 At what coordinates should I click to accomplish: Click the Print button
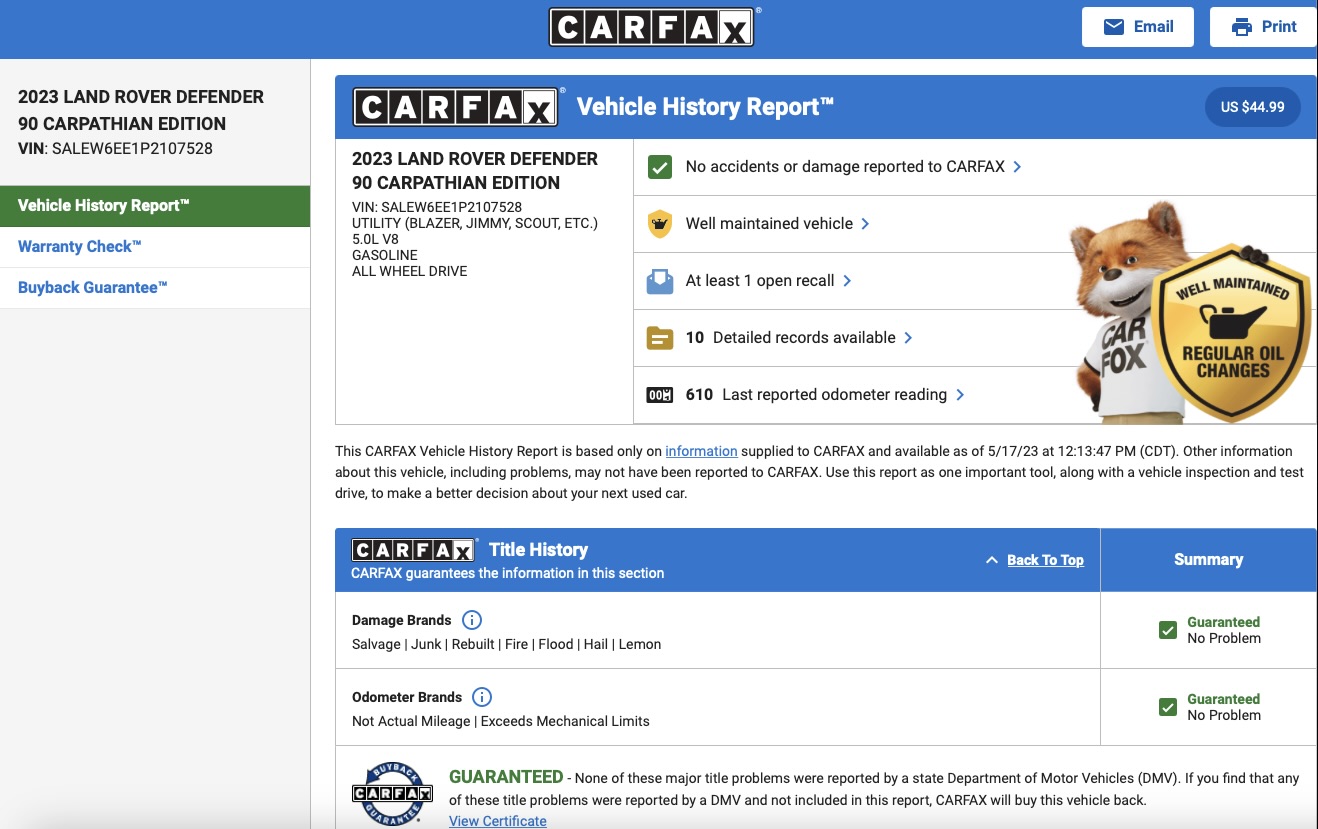click(1264, 27)
